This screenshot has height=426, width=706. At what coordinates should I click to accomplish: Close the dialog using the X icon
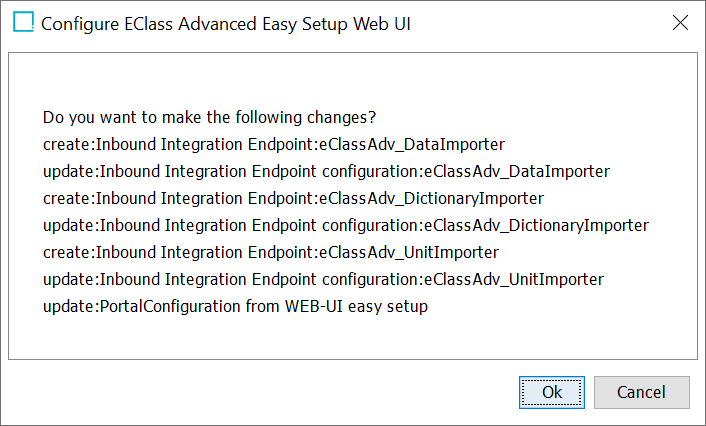coord(680,23)
